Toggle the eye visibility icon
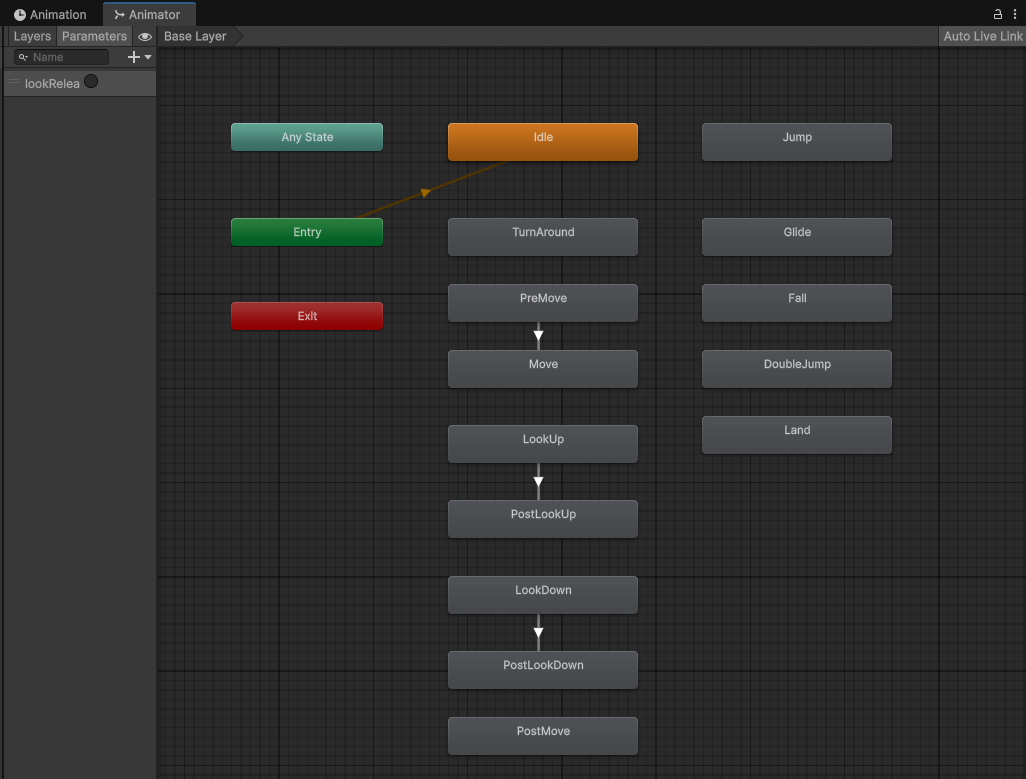This screenshot has height=779, width=1026. point(145,37)
